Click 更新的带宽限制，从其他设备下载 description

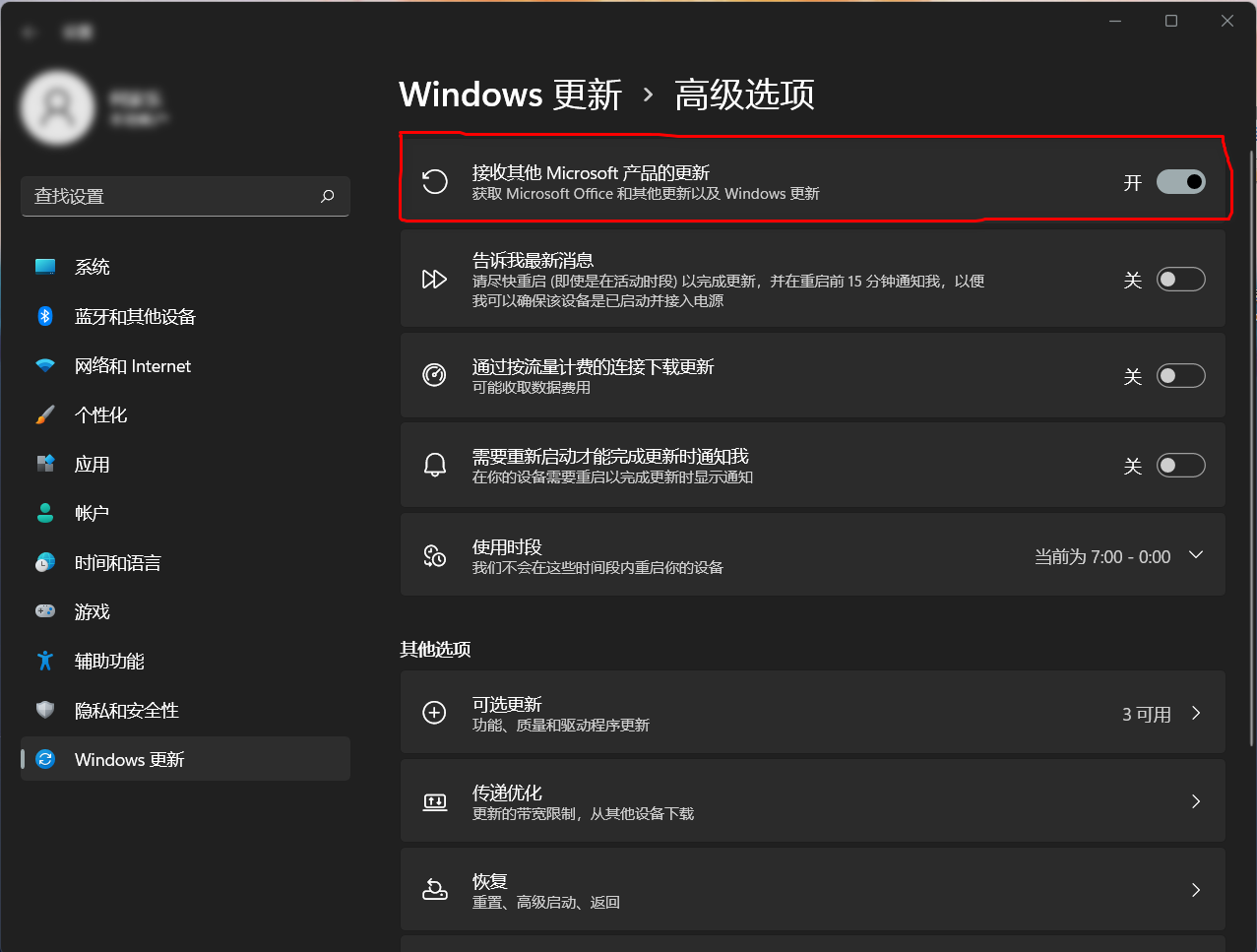[x=584, y=814]
